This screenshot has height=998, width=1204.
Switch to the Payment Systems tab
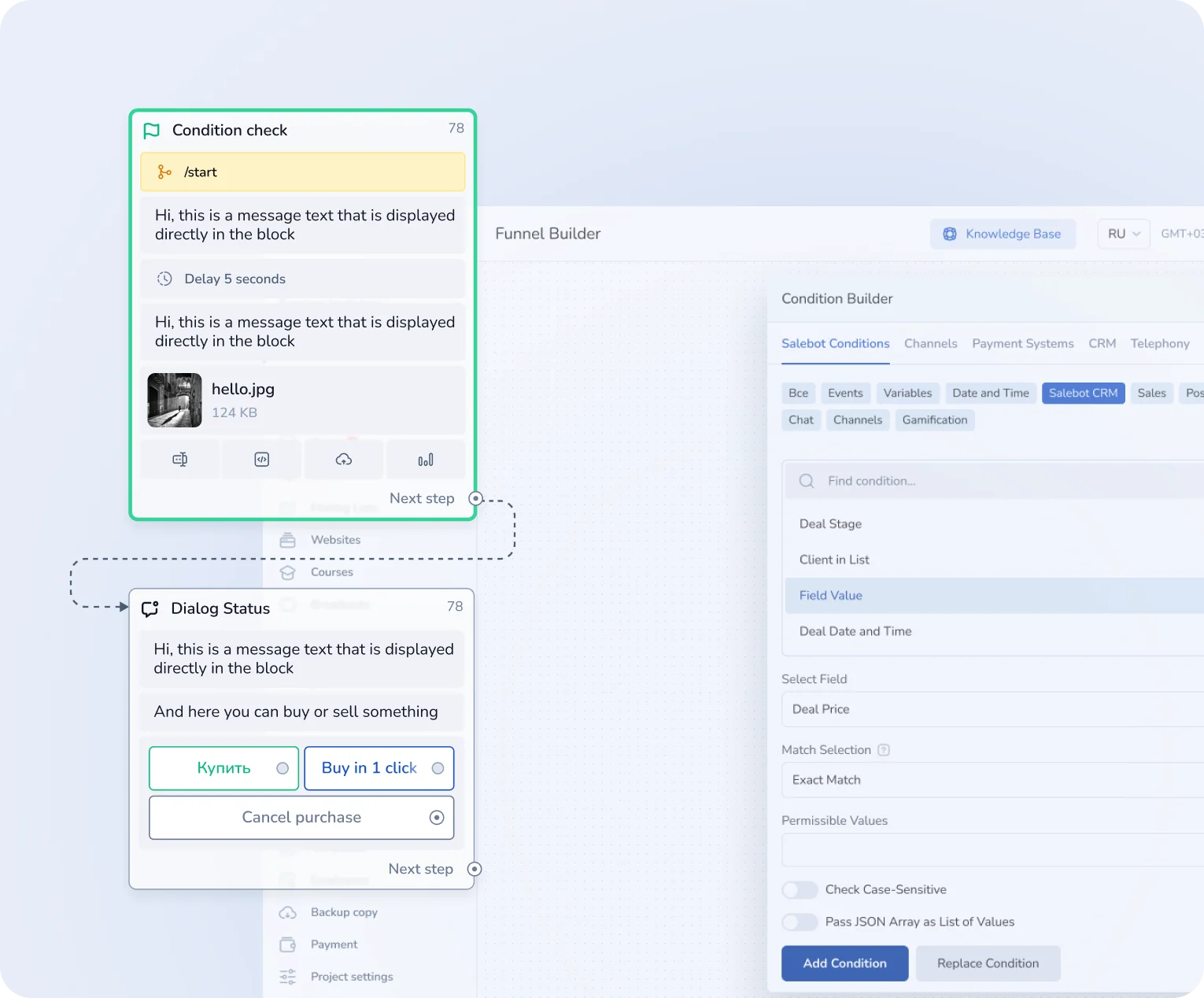click(1022, 344)
